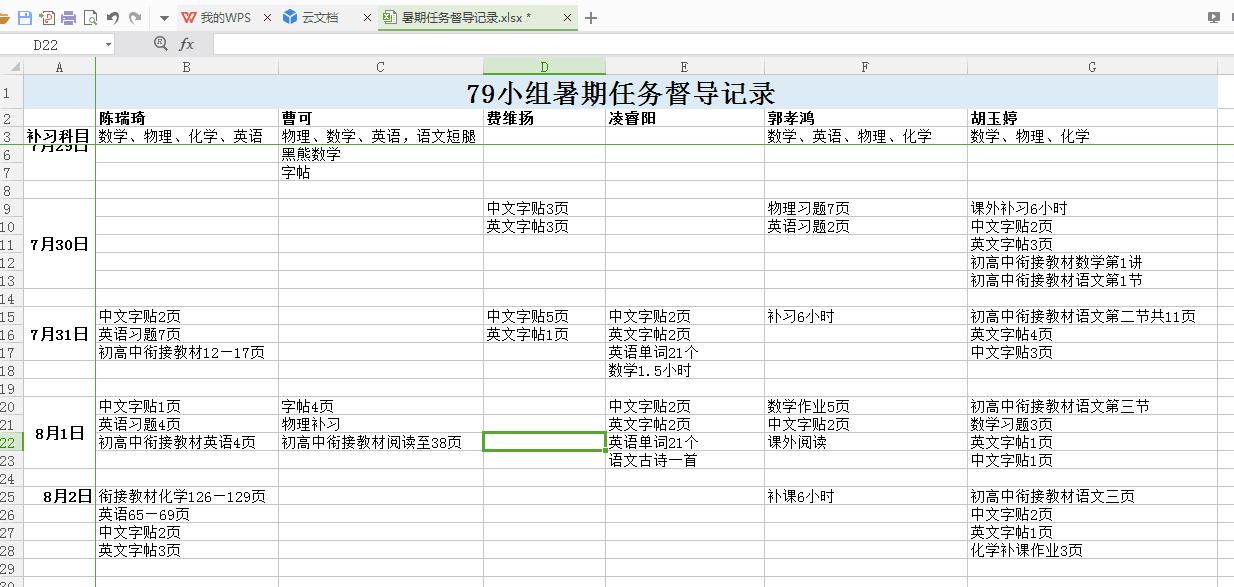Click the Save icon in quick toolbar
This screenshot has height=587, width=1234.
click(x=25, y=18)
